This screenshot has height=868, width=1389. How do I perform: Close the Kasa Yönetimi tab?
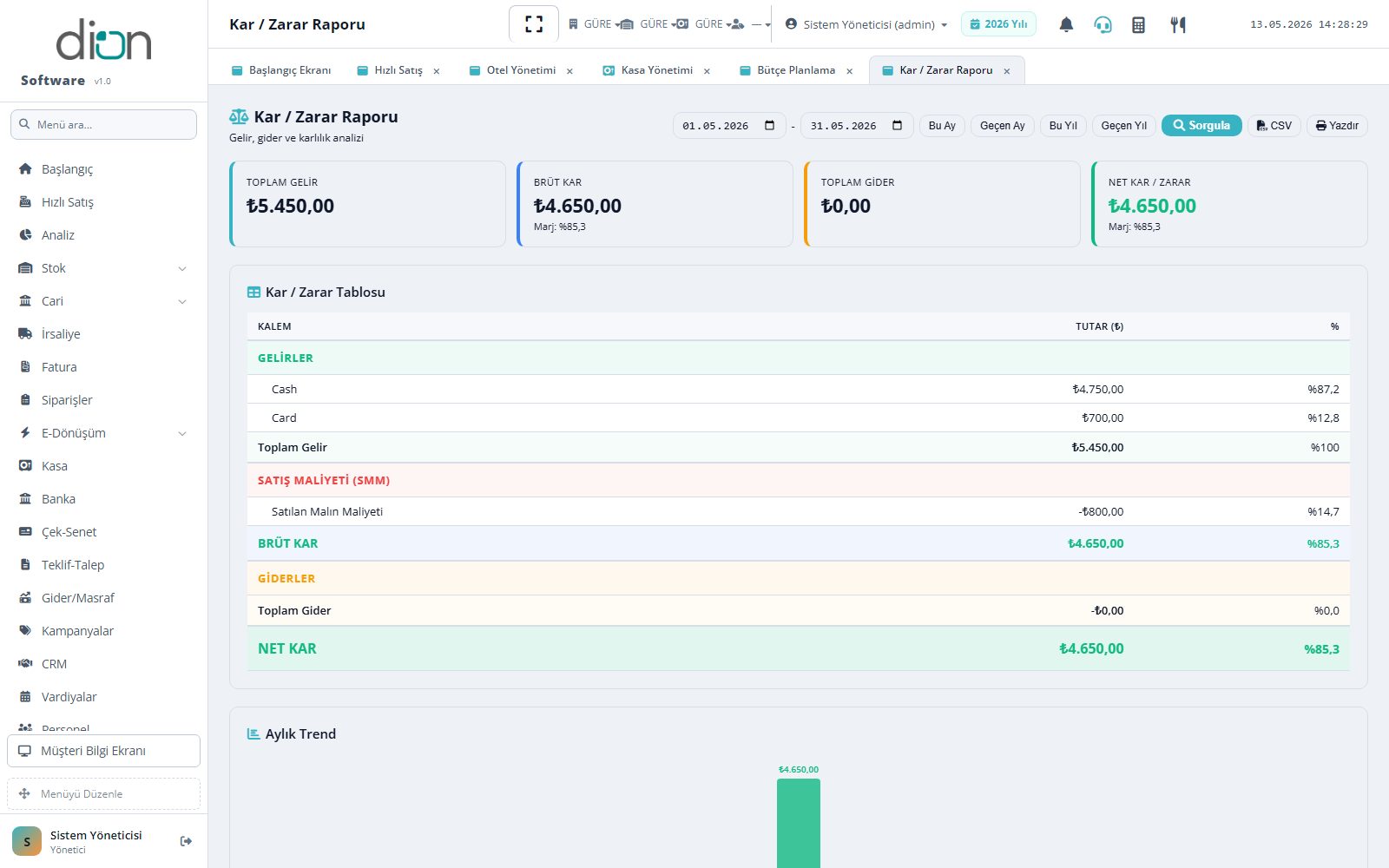707,71
